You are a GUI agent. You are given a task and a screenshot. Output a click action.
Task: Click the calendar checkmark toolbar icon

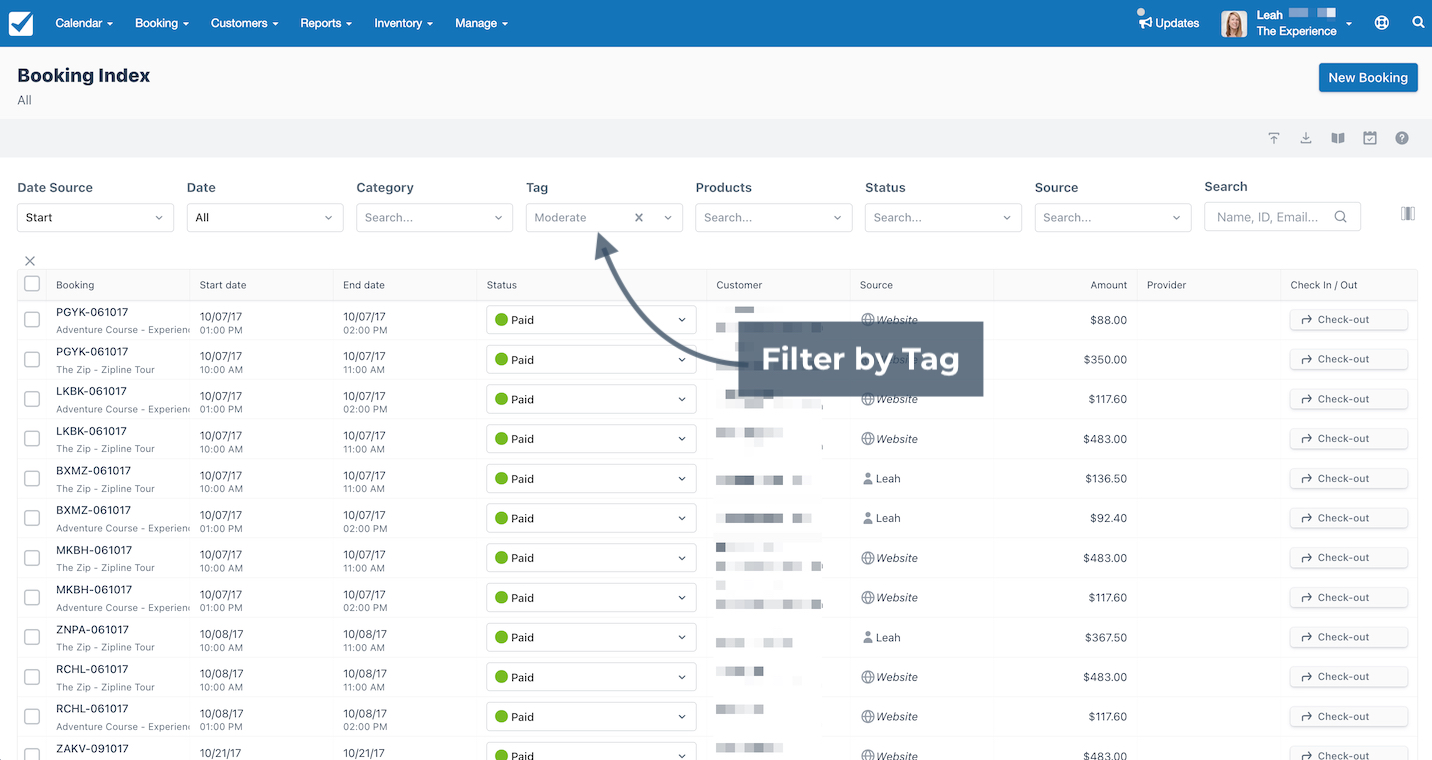[x=1370, y=138]
